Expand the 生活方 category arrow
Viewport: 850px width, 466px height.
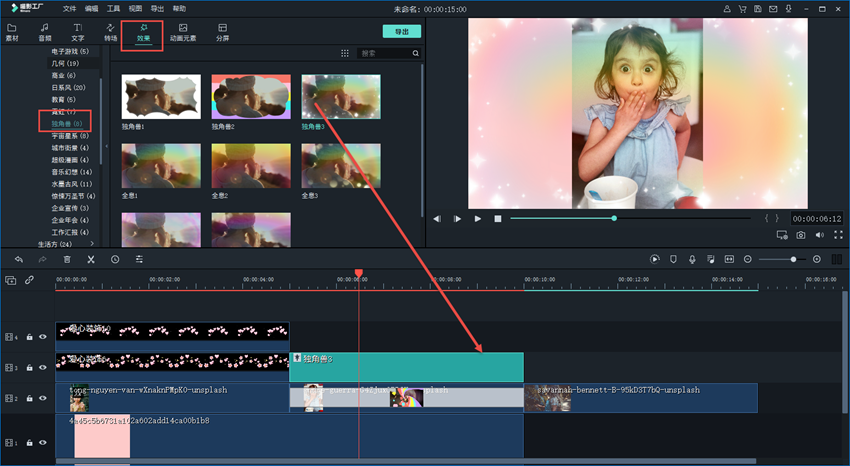[x=92, y=244]
